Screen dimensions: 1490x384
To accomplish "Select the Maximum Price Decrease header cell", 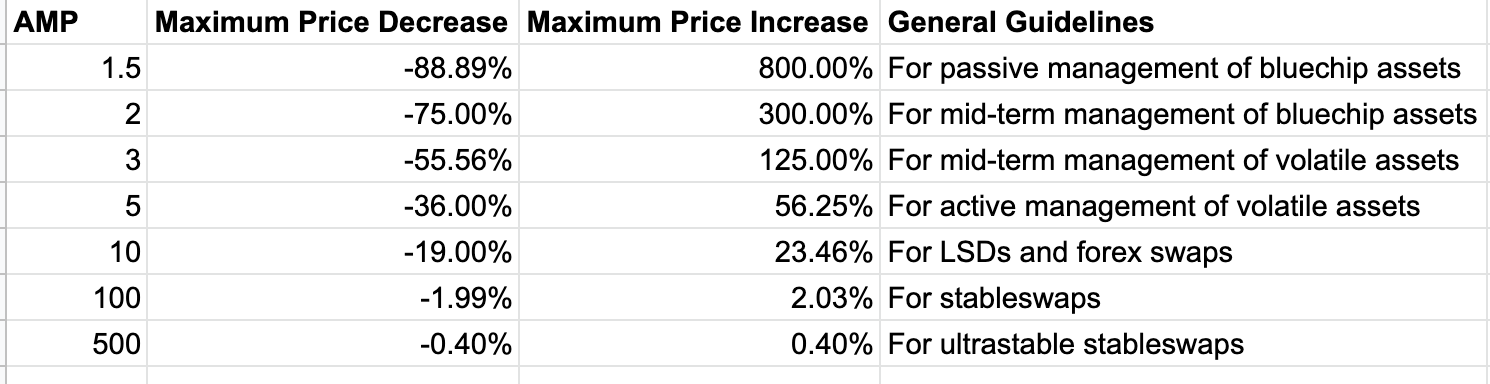I will (333, 22).
